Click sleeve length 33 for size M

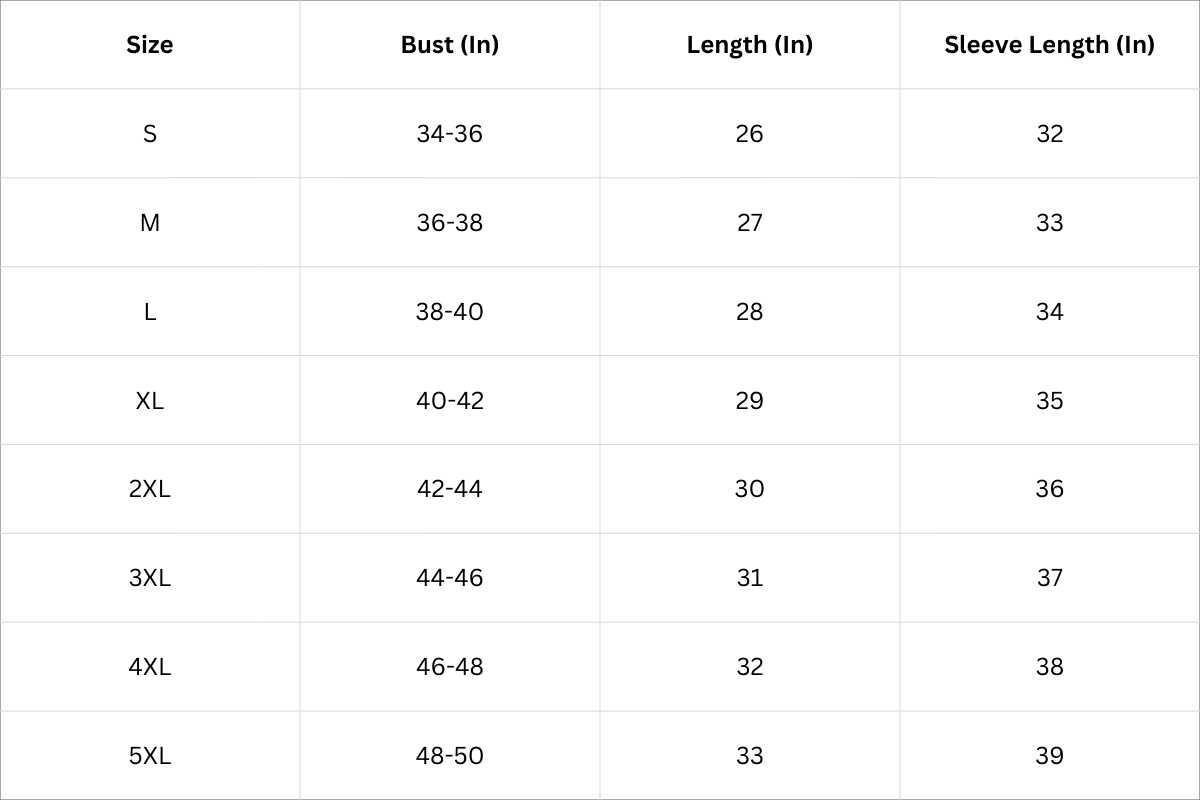[x=1049, y=223]
